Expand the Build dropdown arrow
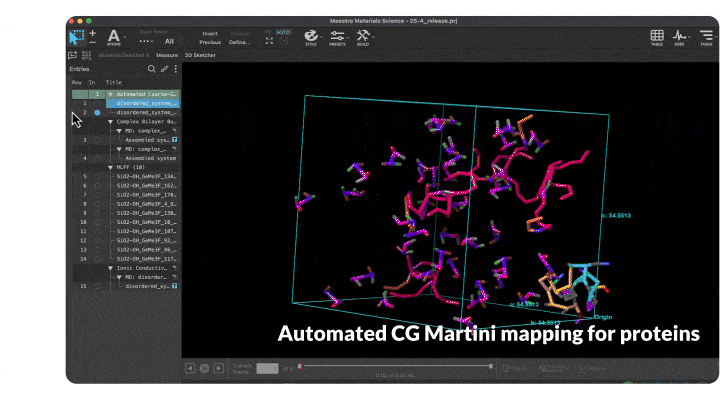The width and height of the screenshot is (720, 405). [x=373, y=37]
